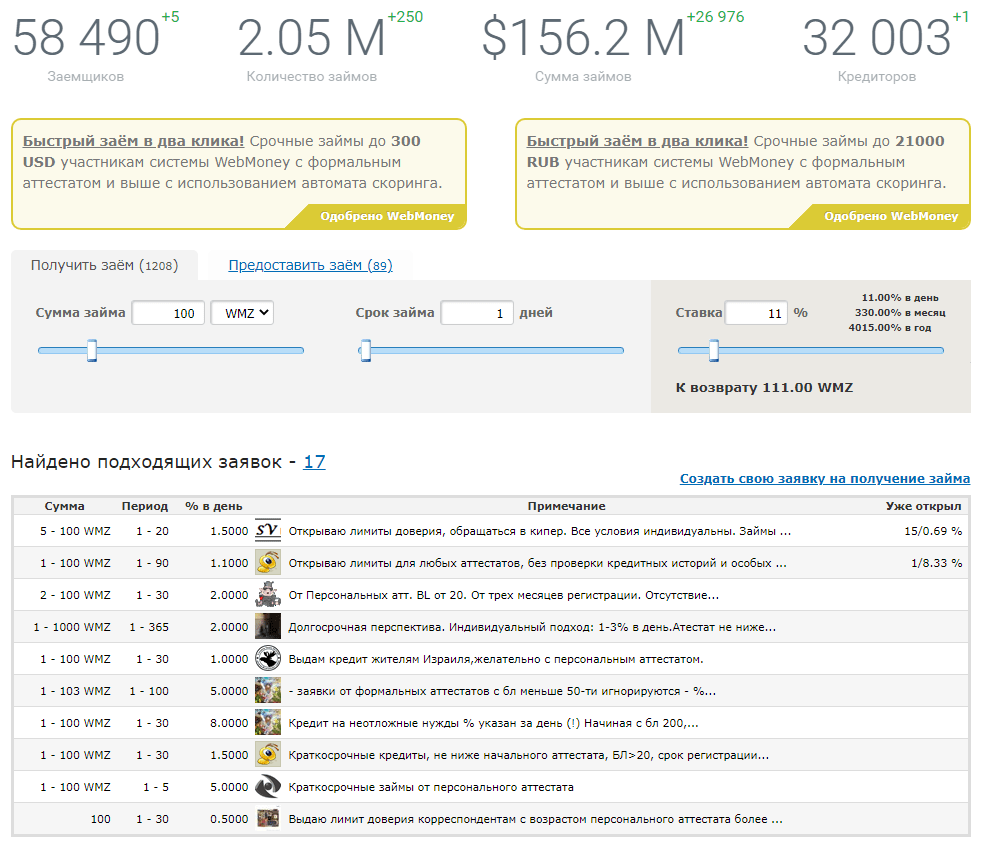The width and height of the screenshot is (984, 845).
Task: Click avatar beside 'Выдаю лимит доверия' offer
Action: pyautogui.click(x=267, y=819)
